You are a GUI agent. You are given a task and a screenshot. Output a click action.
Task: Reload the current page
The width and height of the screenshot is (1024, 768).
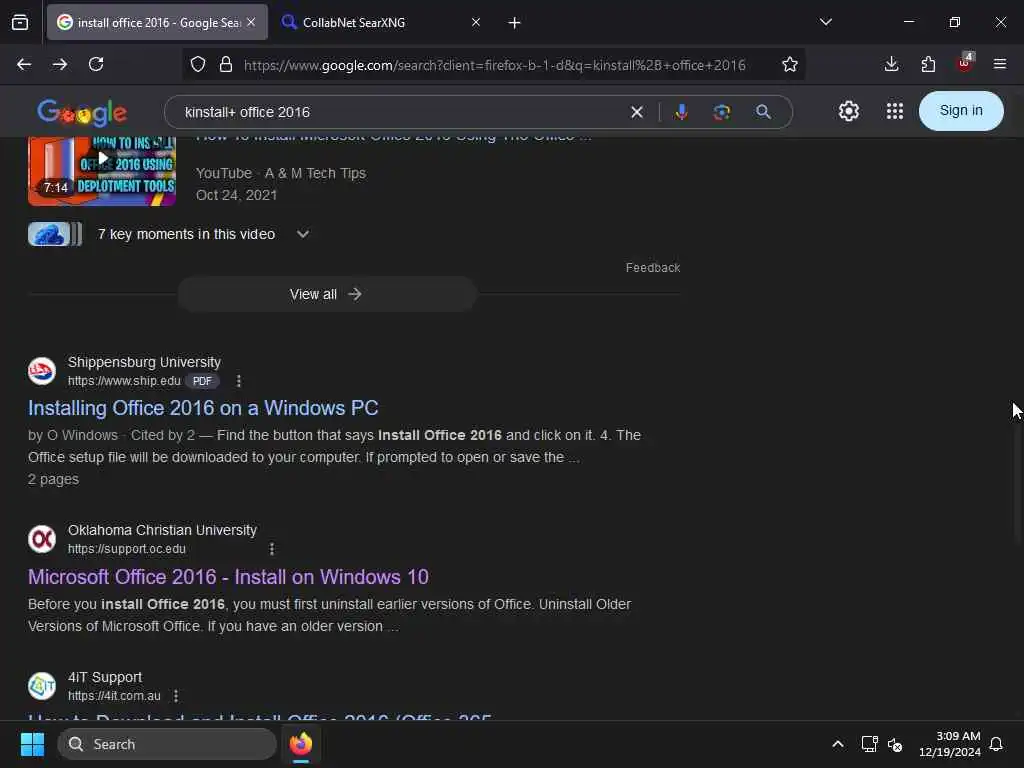coord(96,64)
